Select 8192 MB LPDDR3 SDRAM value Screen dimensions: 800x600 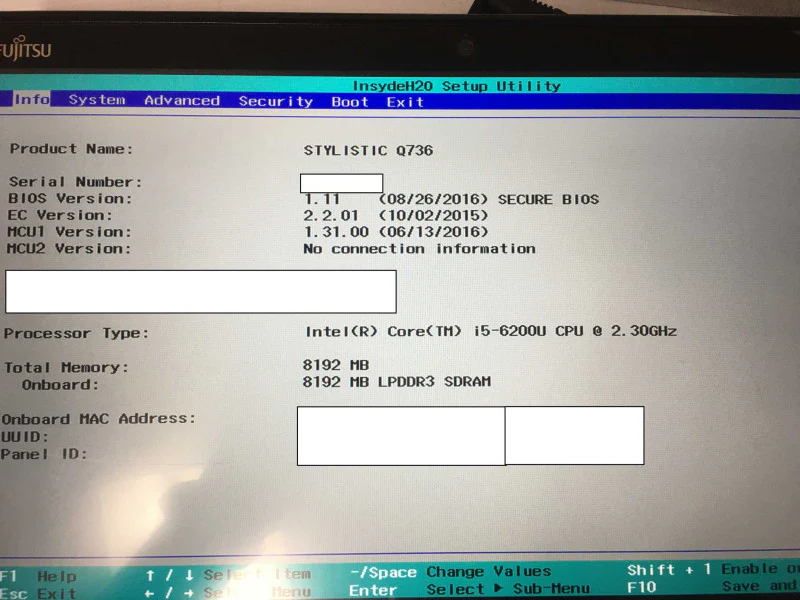point(397,382)
